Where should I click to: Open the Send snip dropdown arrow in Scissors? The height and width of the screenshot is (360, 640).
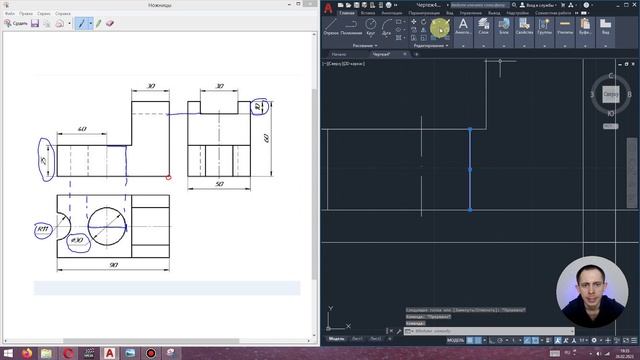(x=69, y=23)
